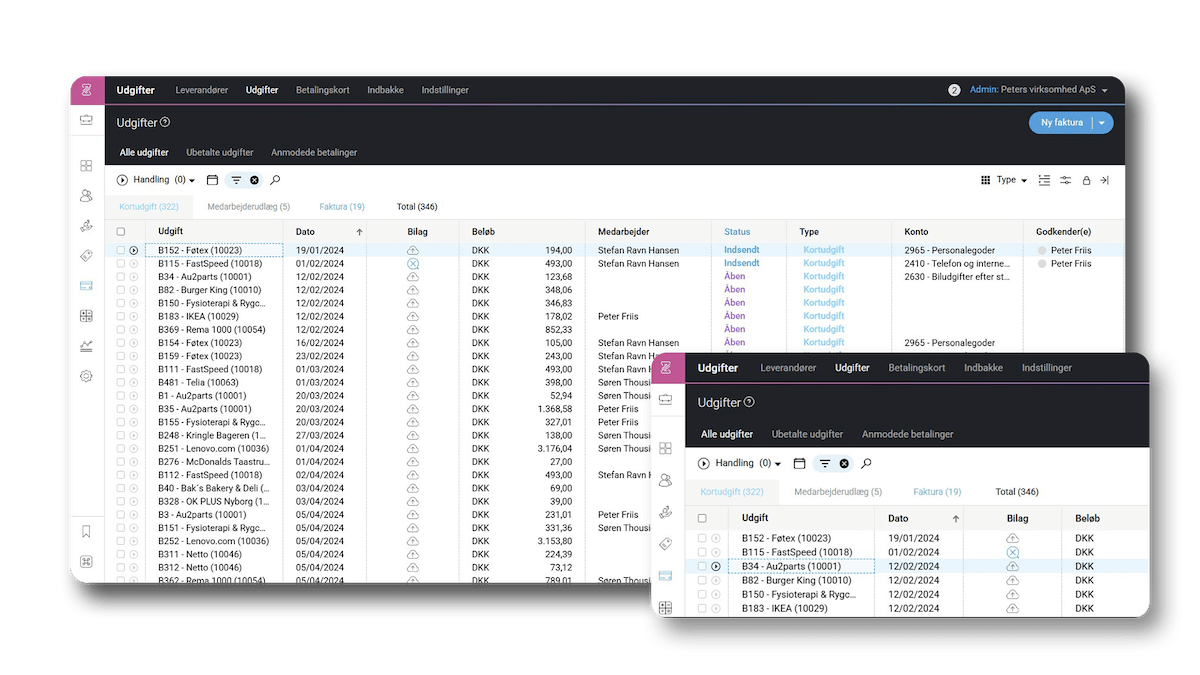Click the bookmark icon in the left sidebar
1200x675 pixels.
pos(86,531)
